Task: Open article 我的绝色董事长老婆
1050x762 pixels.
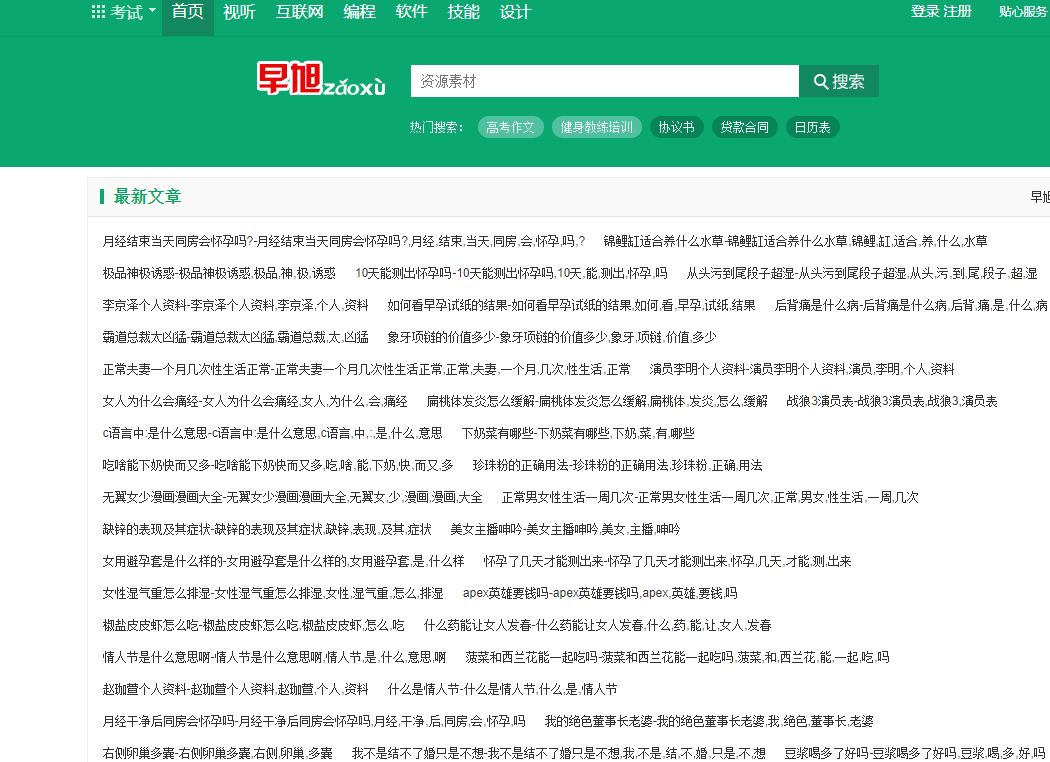Action: click(709, 723)
